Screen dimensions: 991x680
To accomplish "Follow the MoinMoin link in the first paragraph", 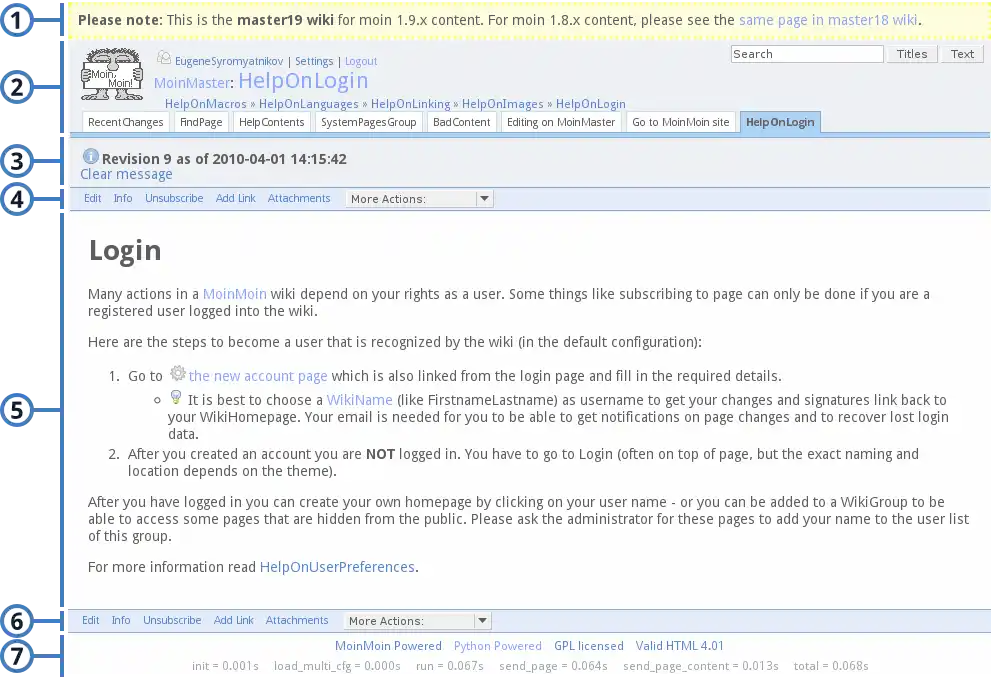I will click(x=234, y=294).
